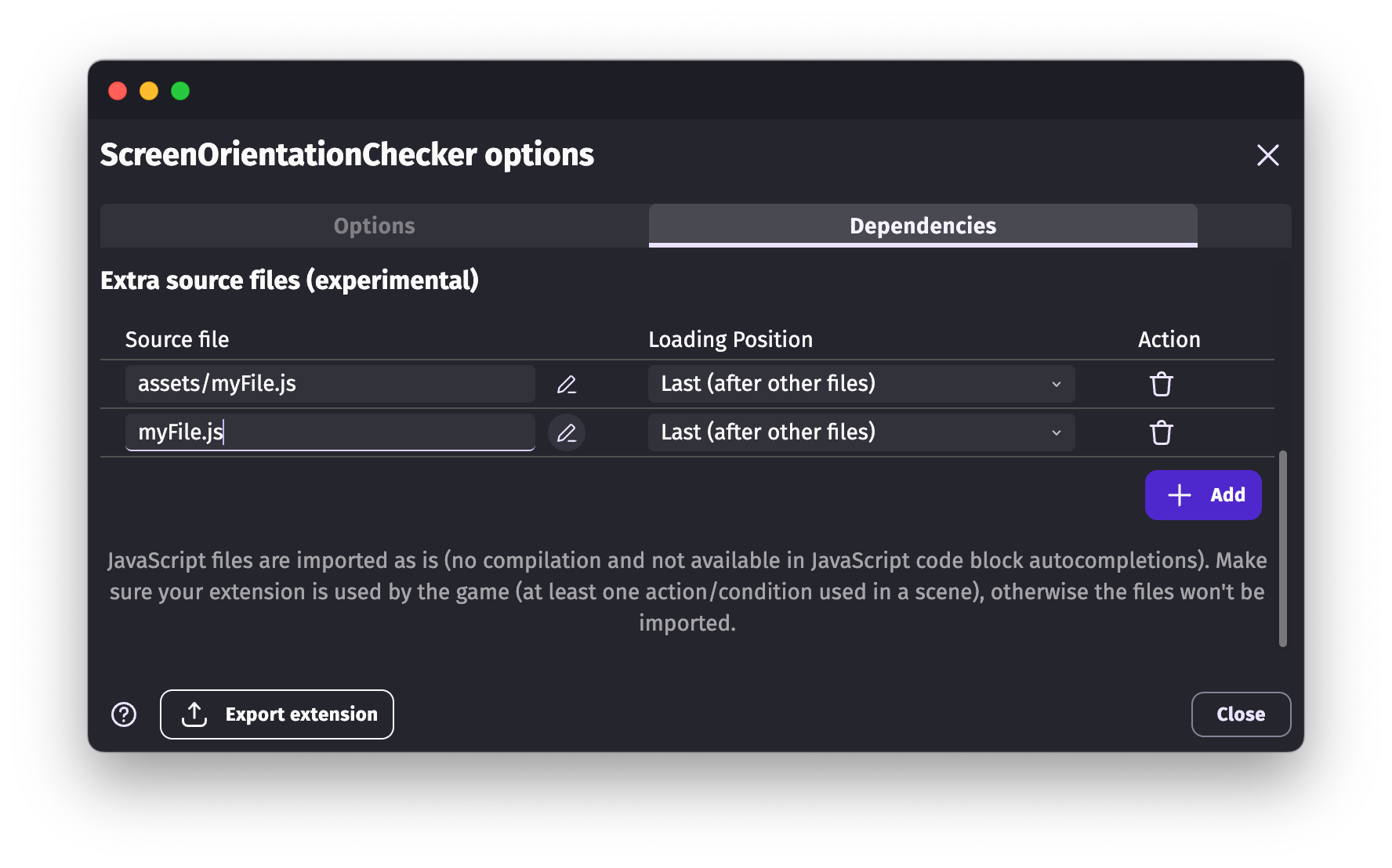The height and width of the screenshot is (868, 1392).
Task: Export the extension
Action: (x=276, y=714)
